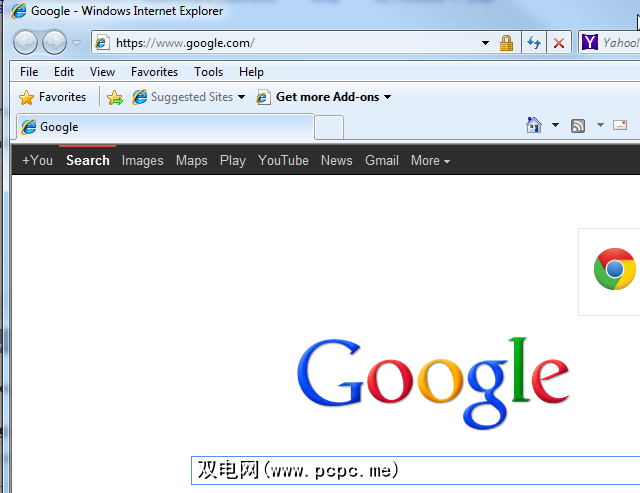Click the Home icon in command bar
The image size is (640, 493).
pyautogui.click(x=533, y=125)
